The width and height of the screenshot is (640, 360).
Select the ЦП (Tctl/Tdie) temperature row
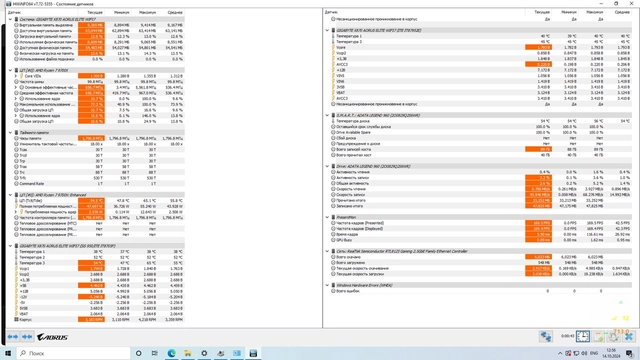[x=98, y=201]
